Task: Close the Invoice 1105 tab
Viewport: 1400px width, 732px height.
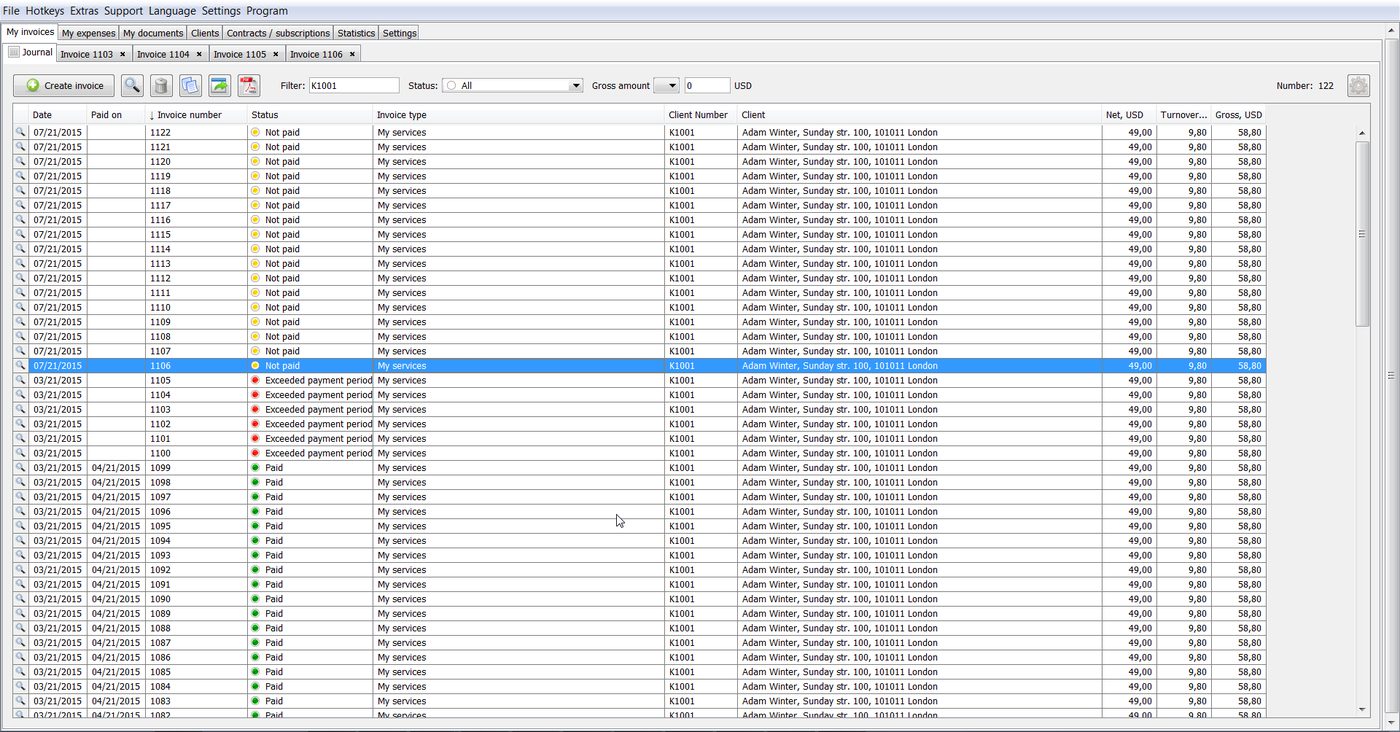Action: click(275, 54)
